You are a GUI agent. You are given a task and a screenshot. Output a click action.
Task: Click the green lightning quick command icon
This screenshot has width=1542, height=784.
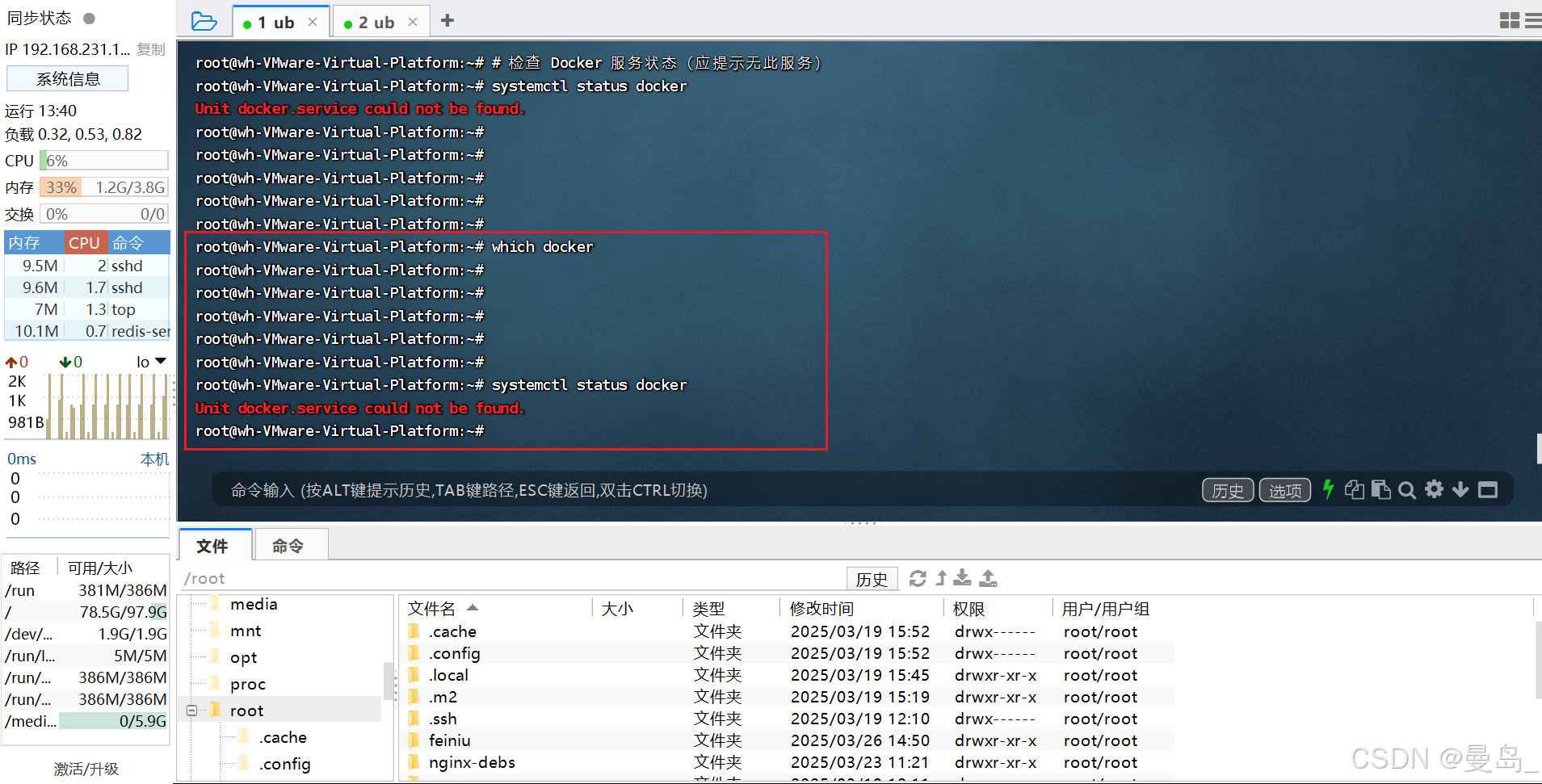(1328, 489)
